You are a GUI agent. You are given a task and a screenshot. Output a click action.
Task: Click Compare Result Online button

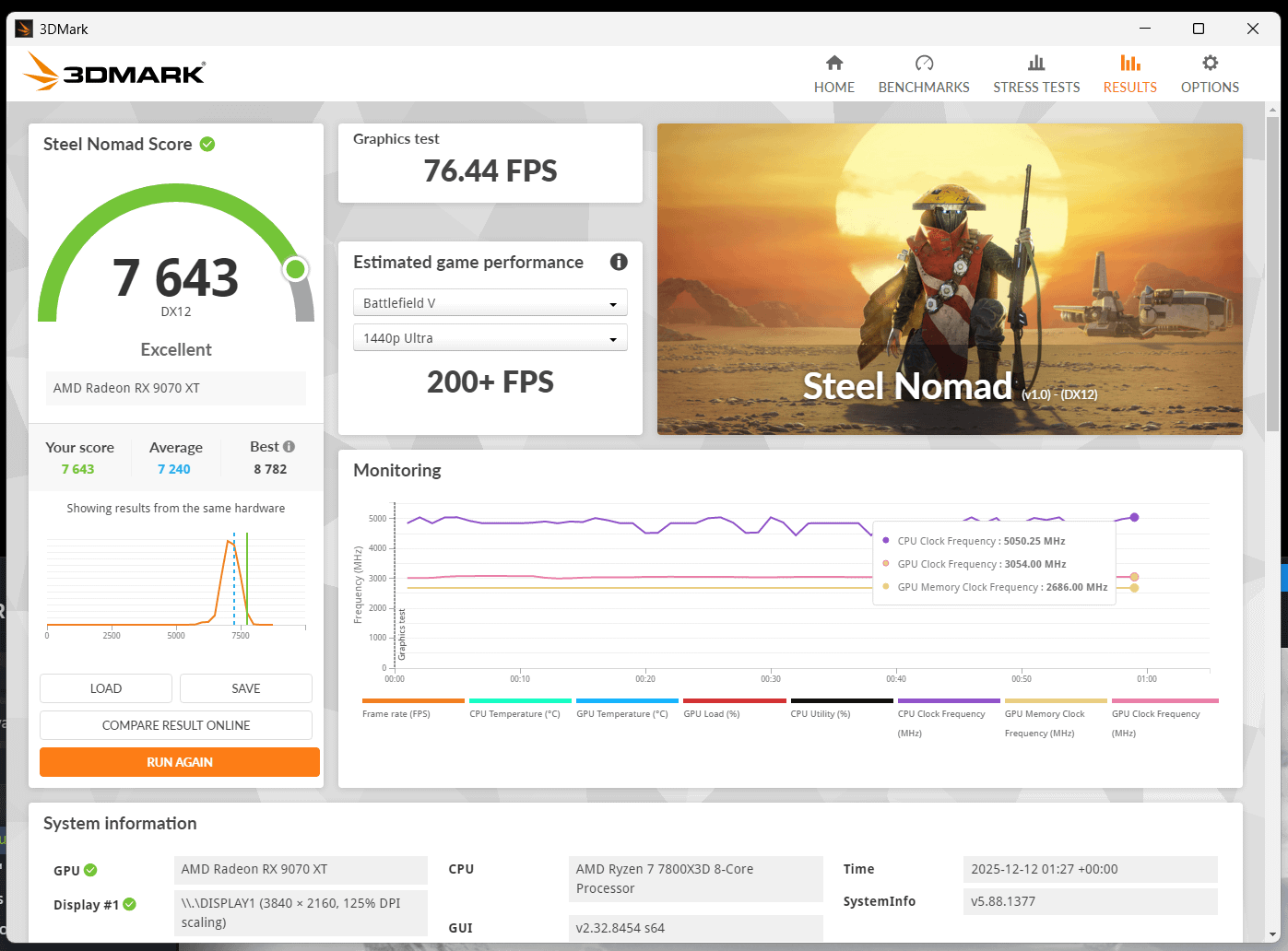click(x=176, y=725)
